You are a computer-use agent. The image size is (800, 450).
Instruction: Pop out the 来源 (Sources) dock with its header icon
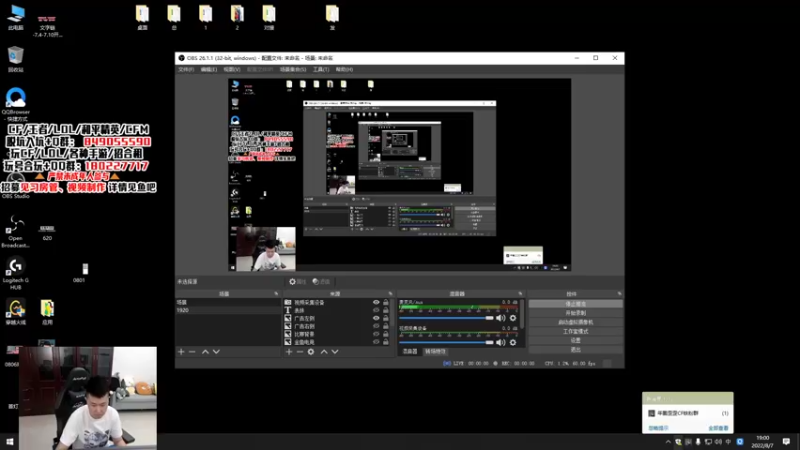coord(390,294)
